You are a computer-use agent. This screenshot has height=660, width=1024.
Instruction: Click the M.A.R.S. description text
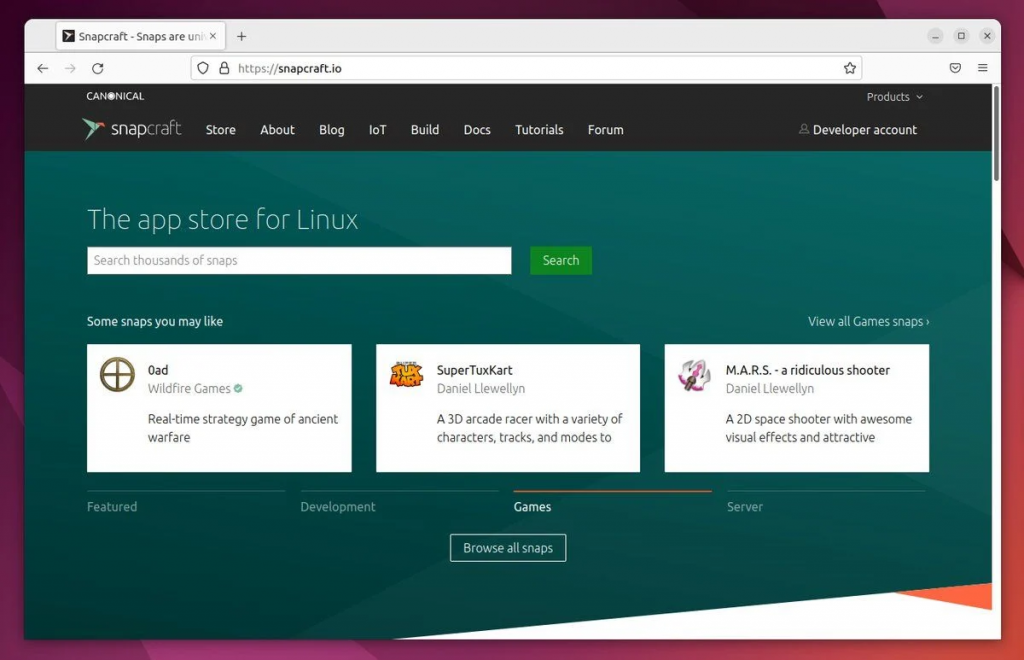(819, 428)
